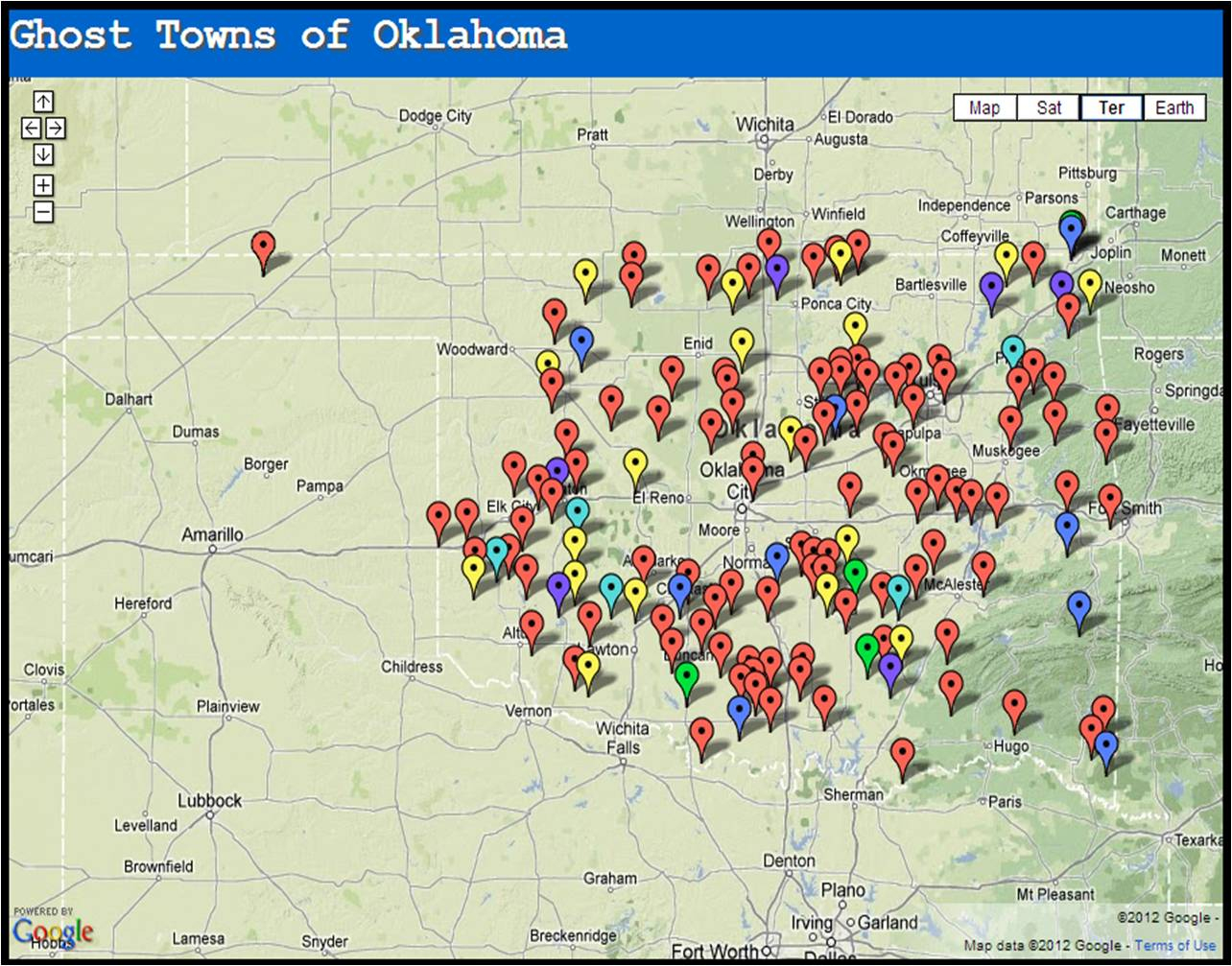Select isolated red marker in the panhandle
The width and height of the screenshot is (1232, 966).
pyautogui.click(x=263, y=247)
